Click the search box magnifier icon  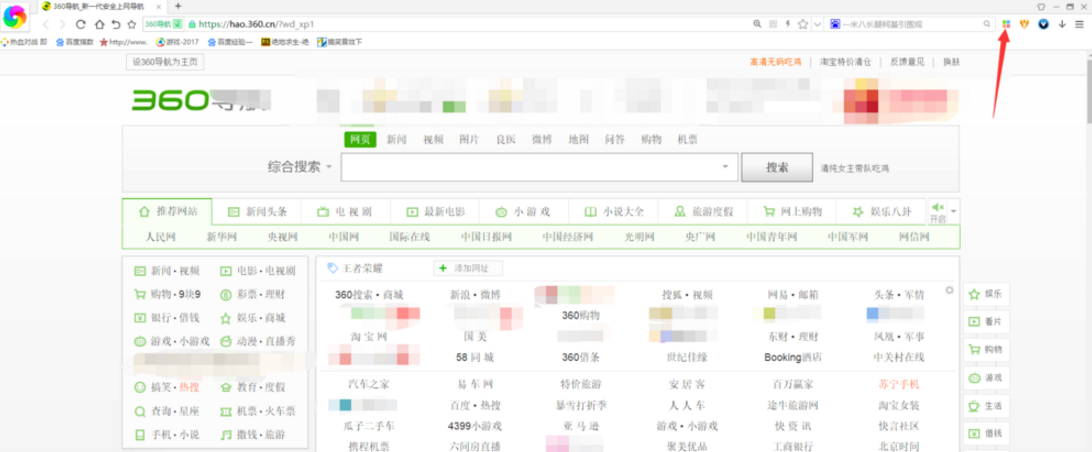coord(986,24)
